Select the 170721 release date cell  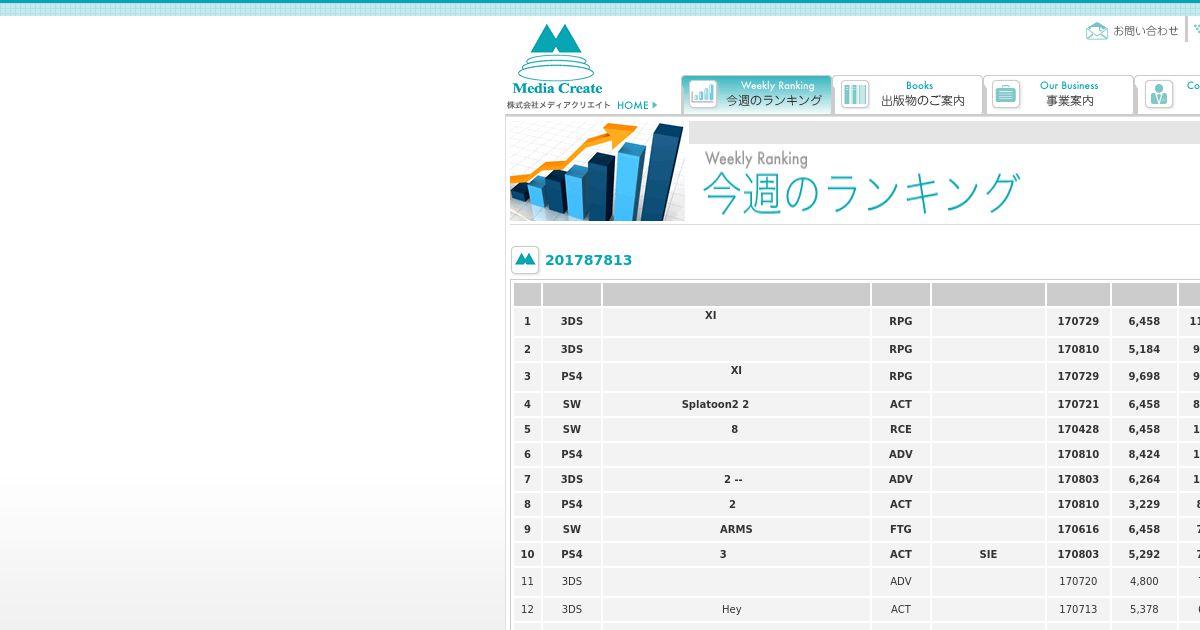[1078, 404]
